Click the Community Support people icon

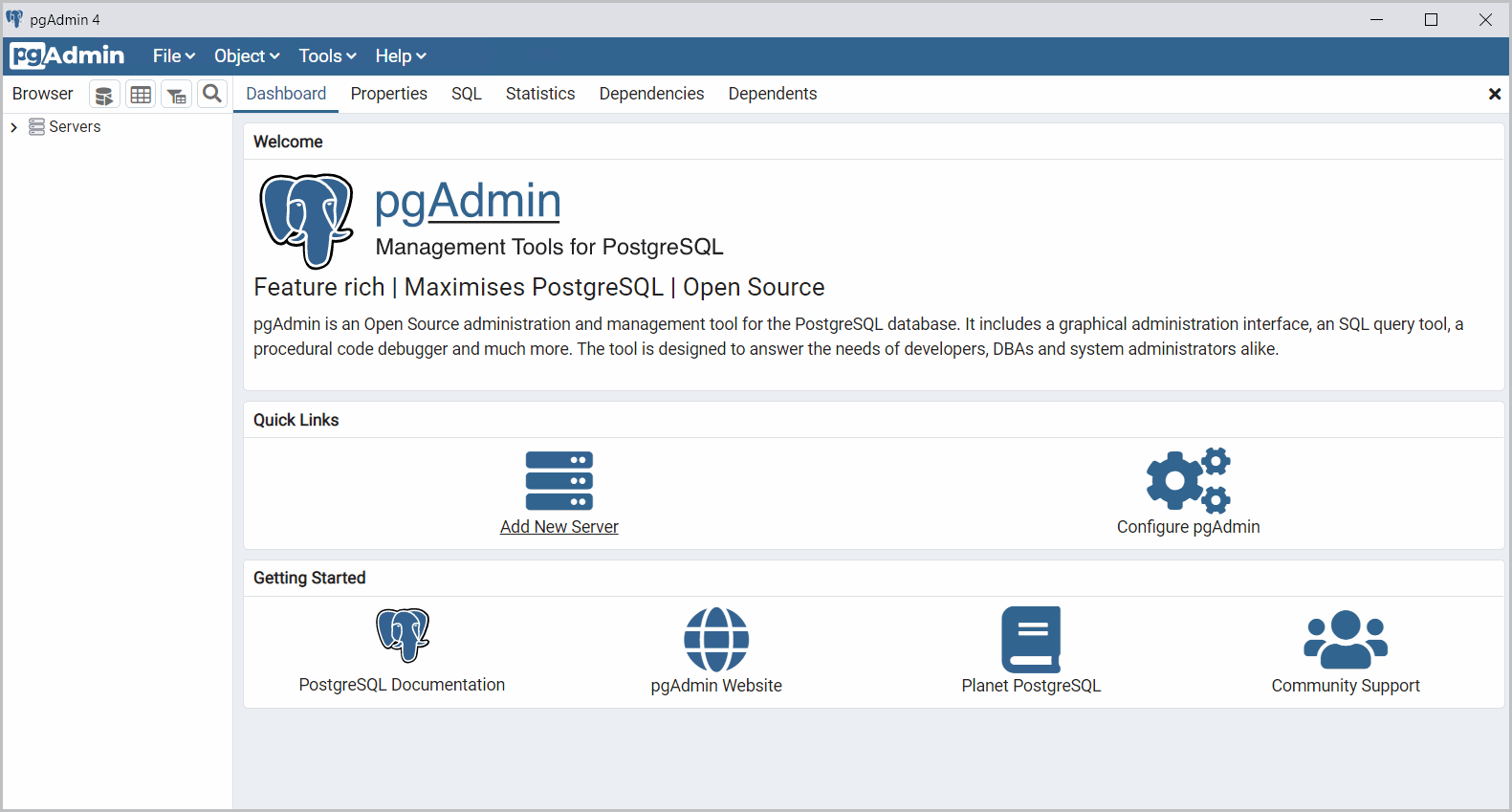click(x=1345, y=639)
